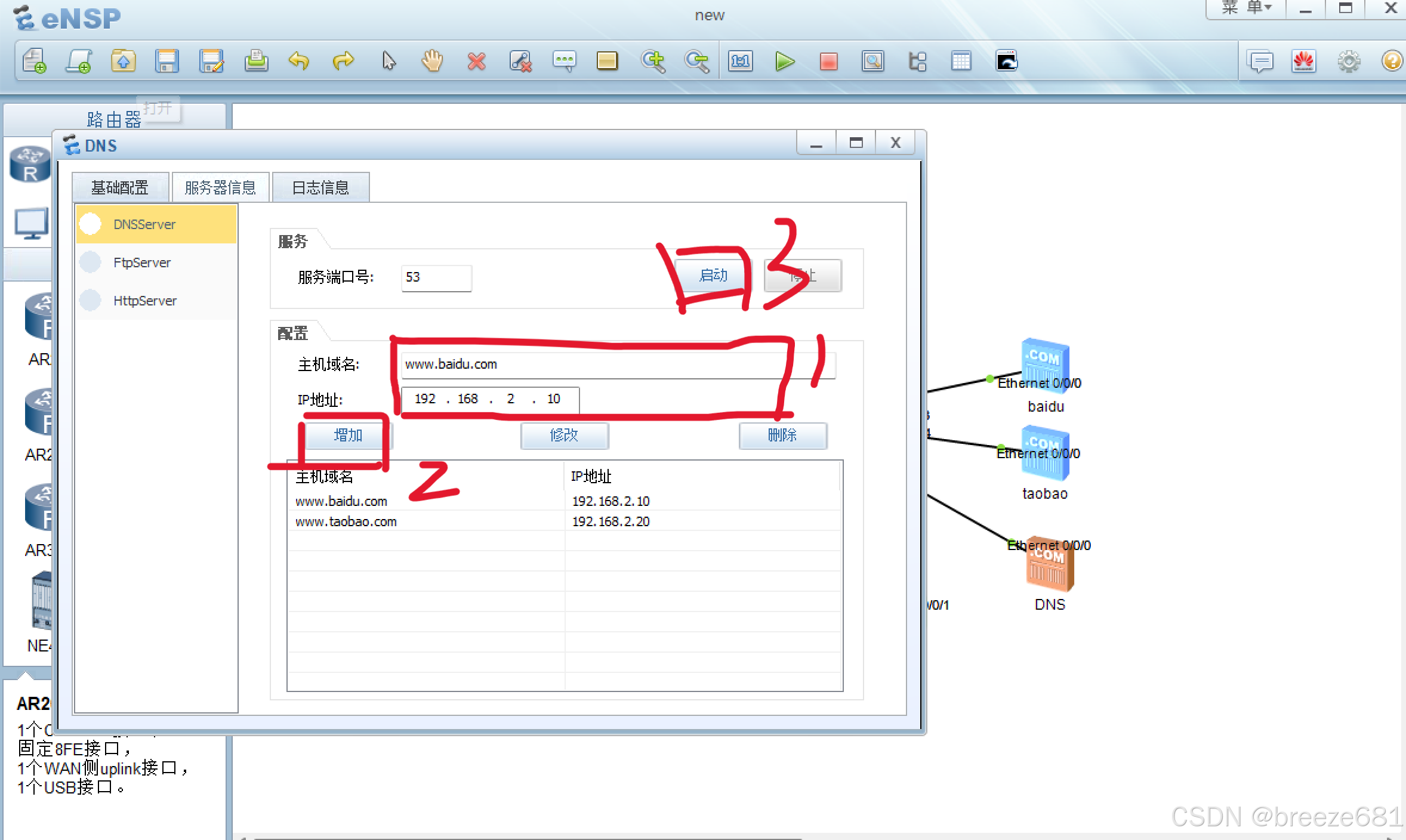Click the 删除 delete button

point(782,436)
